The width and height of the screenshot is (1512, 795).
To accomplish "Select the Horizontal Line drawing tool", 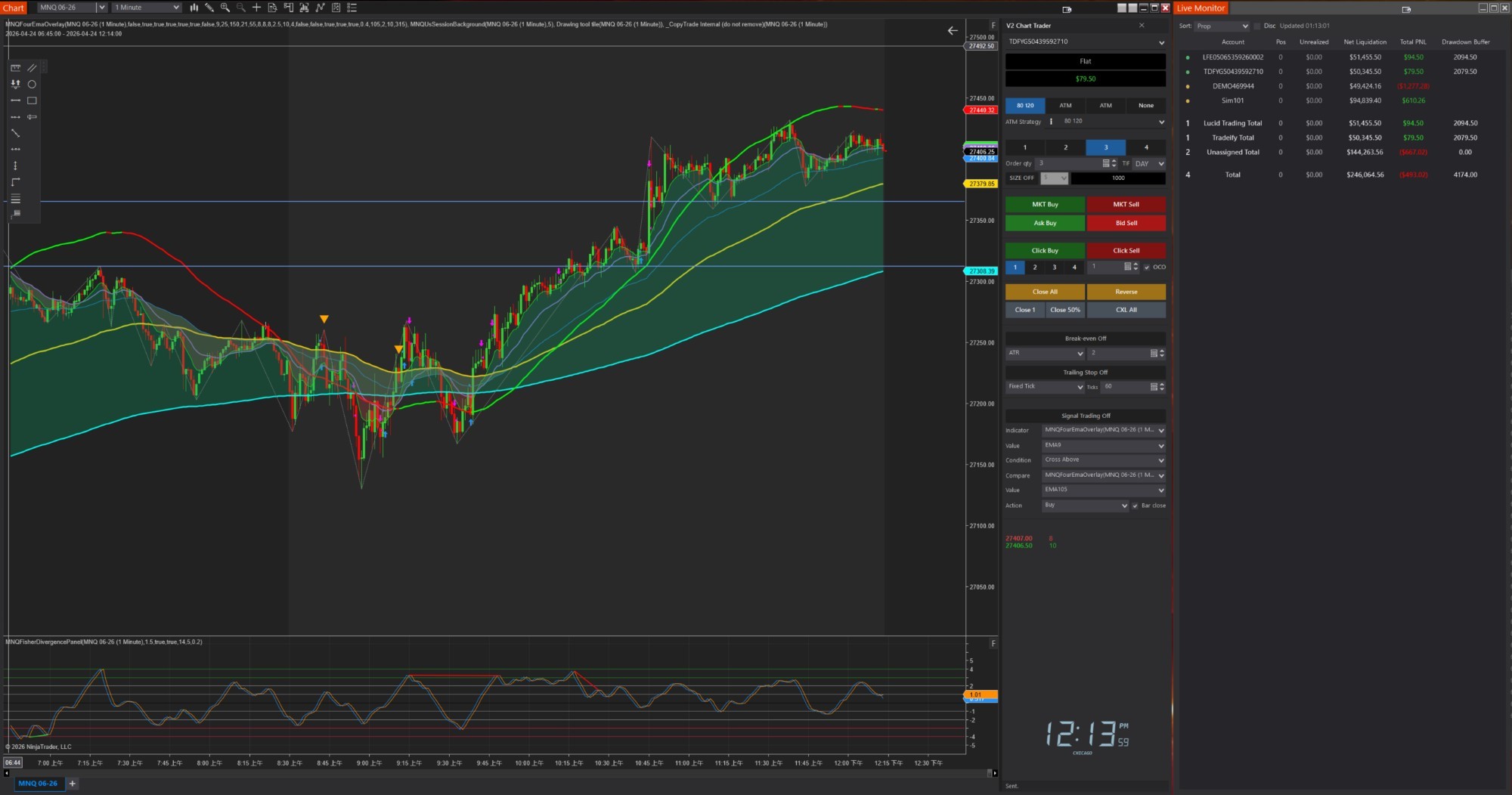I will [15, 100].
